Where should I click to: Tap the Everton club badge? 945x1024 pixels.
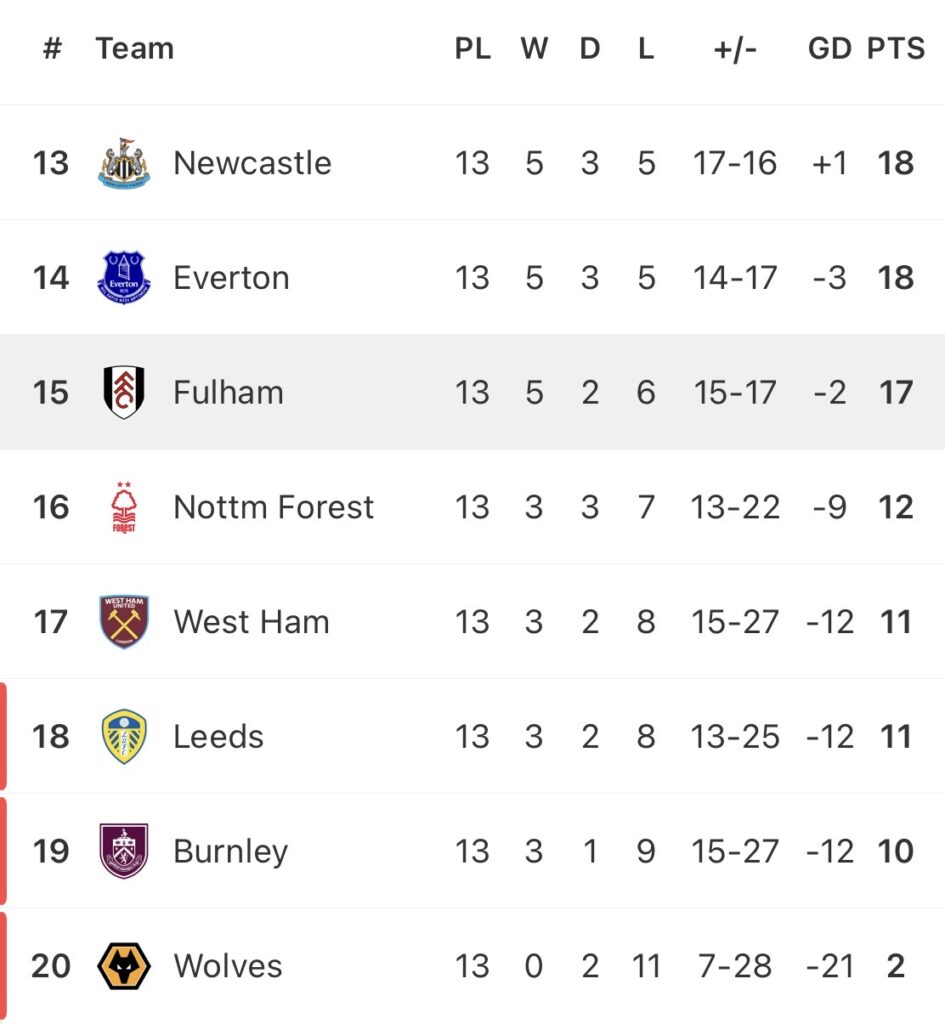(124, 277)
